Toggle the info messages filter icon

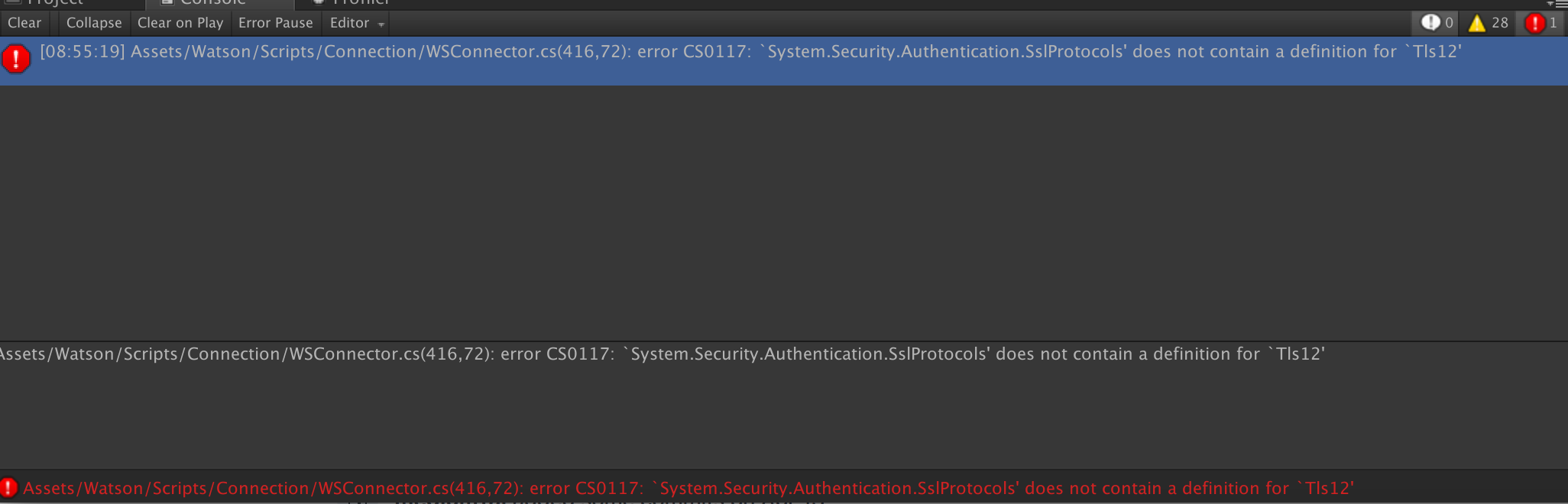point(1435,23)
